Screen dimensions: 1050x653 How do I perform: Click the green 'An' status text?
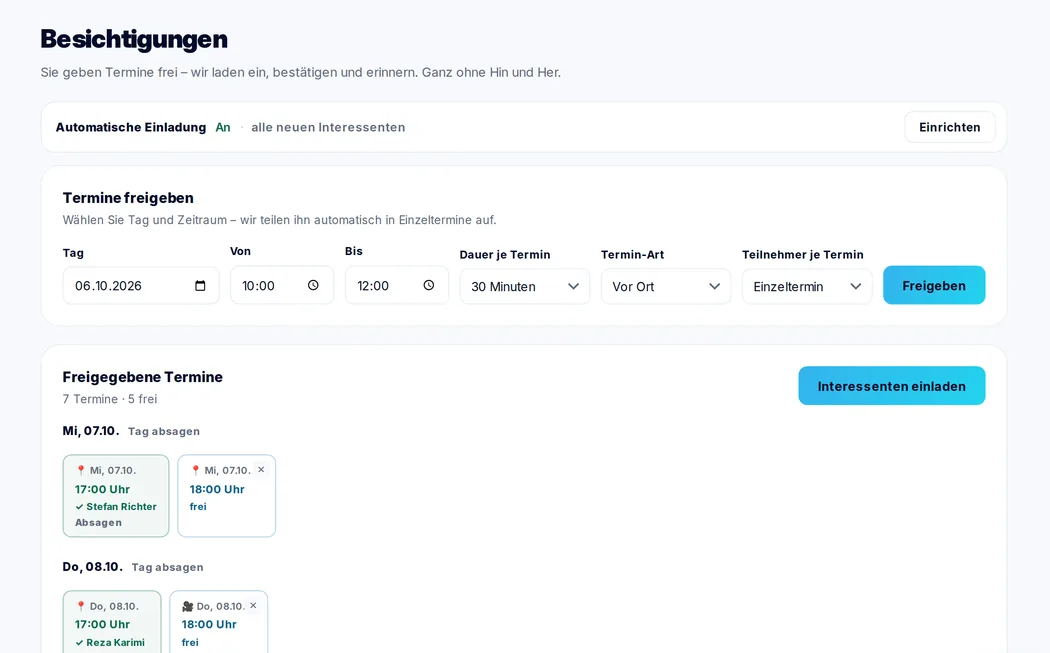point(223,127)
